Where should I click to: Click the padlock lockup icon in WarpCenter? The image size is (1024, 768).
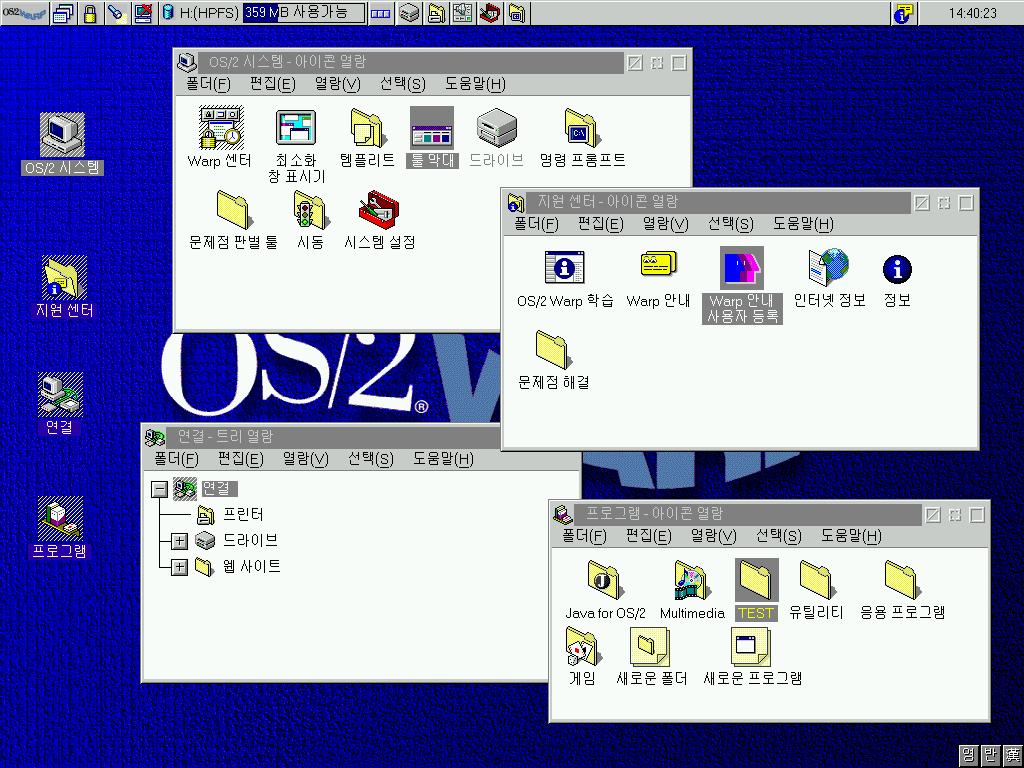tap(90, 12)
